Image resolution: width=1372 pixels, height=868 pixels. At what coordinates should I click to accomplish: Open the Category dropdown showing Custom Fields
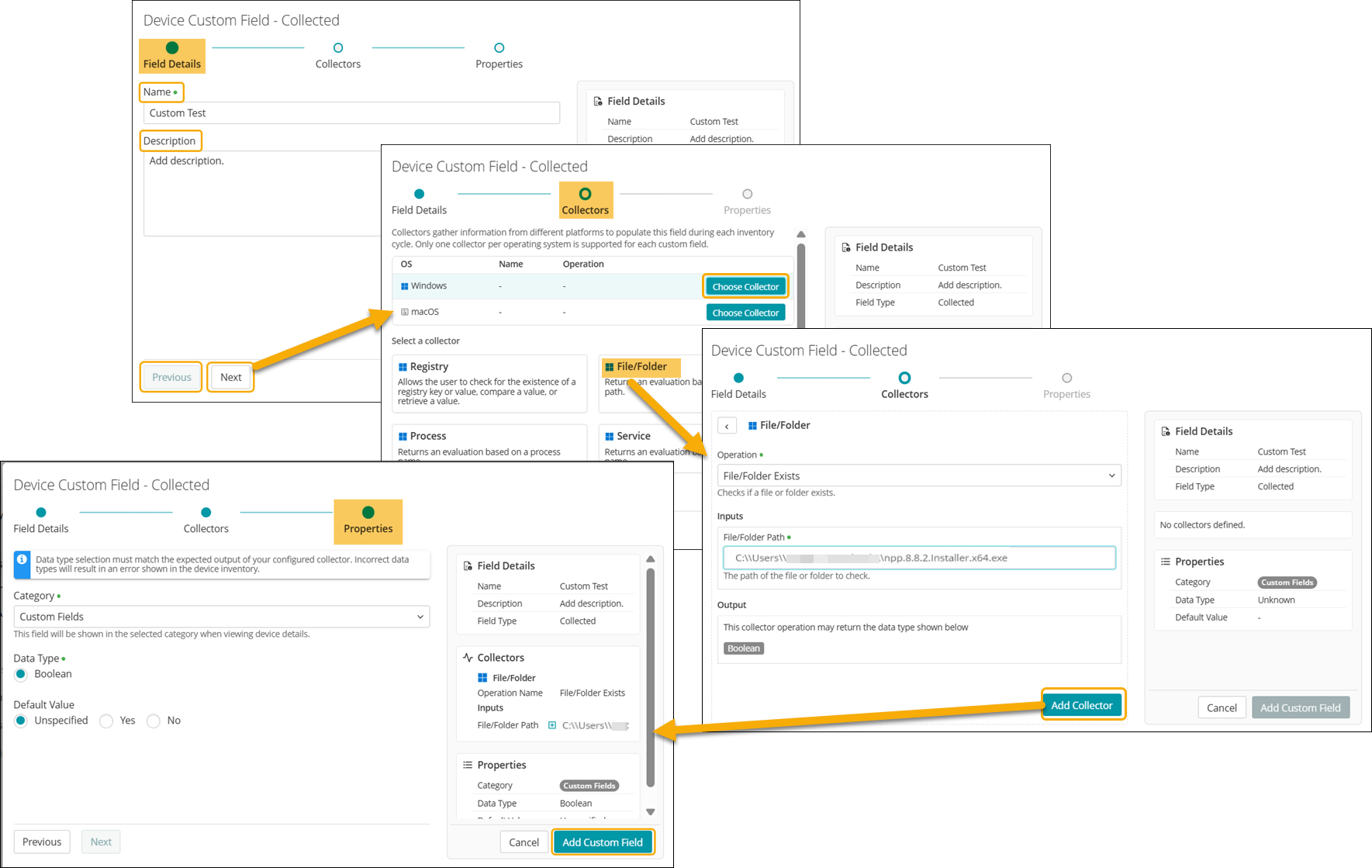point(221,617)
